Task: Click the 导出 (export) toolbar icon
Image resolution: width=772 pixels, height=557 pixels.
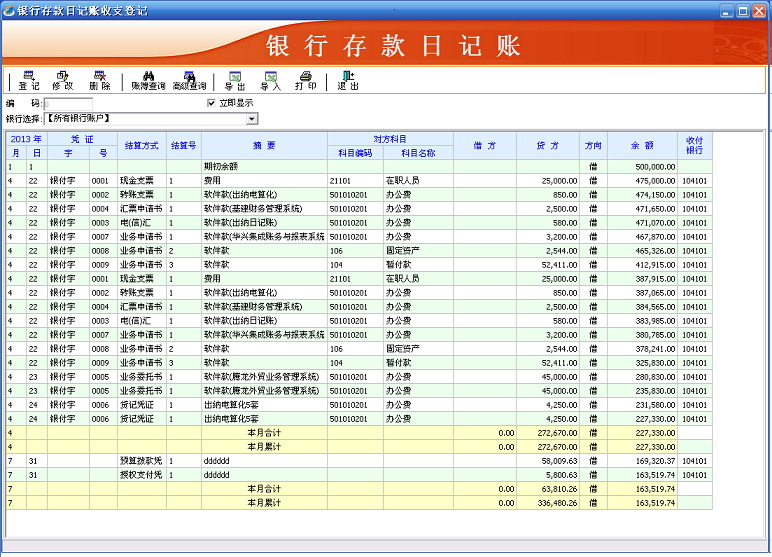Action: point(235,80)
